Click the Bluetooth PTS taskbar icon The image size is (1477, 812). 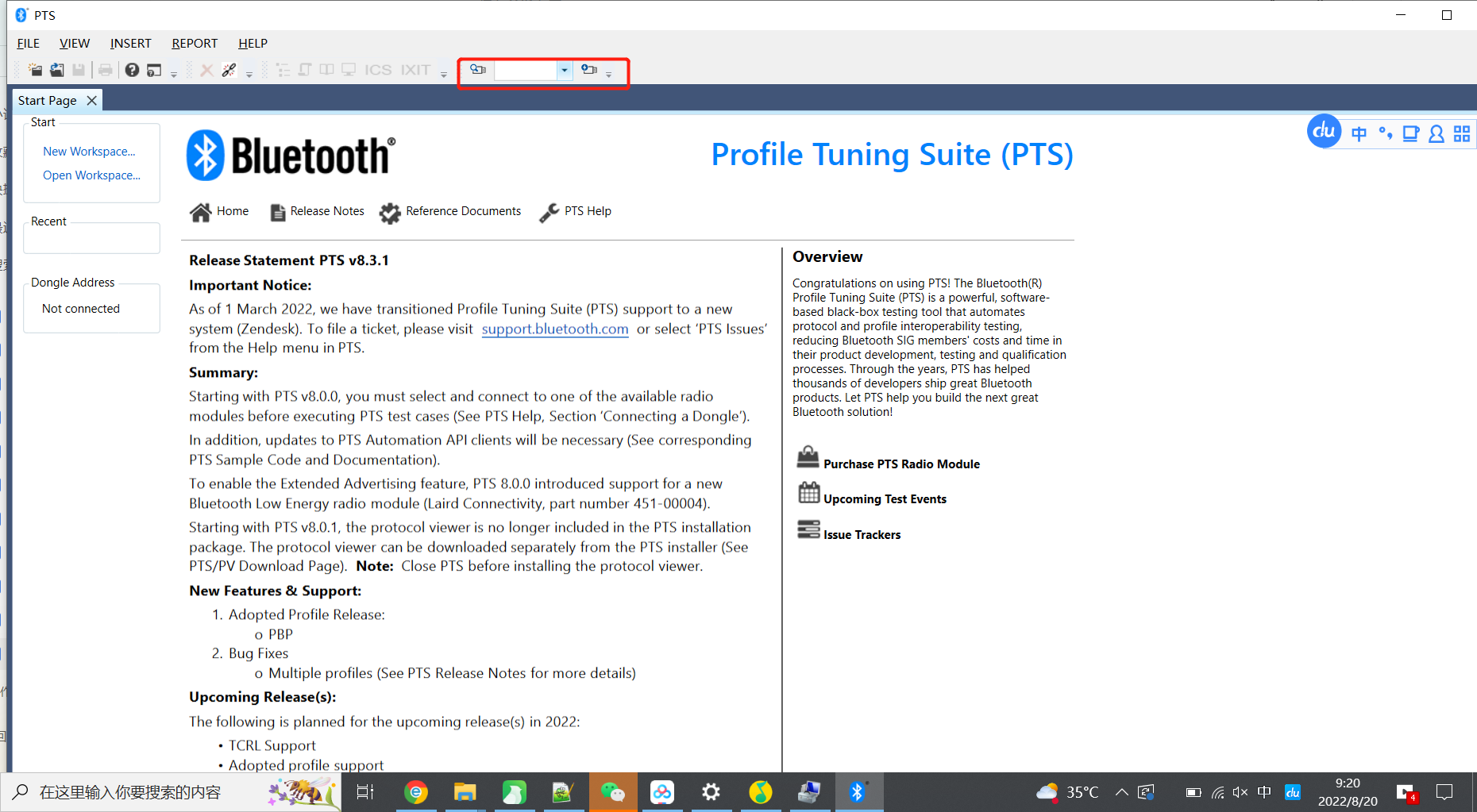point(858,792)
